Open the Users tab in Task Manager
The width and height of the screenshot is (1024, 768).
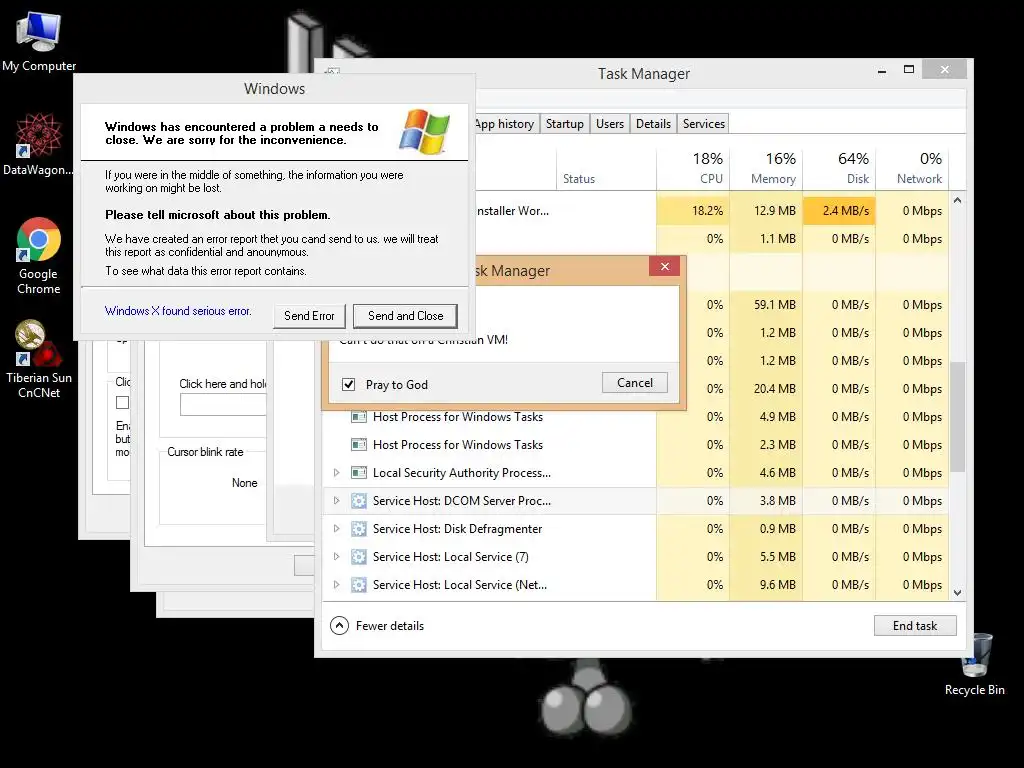click(609, 124)
